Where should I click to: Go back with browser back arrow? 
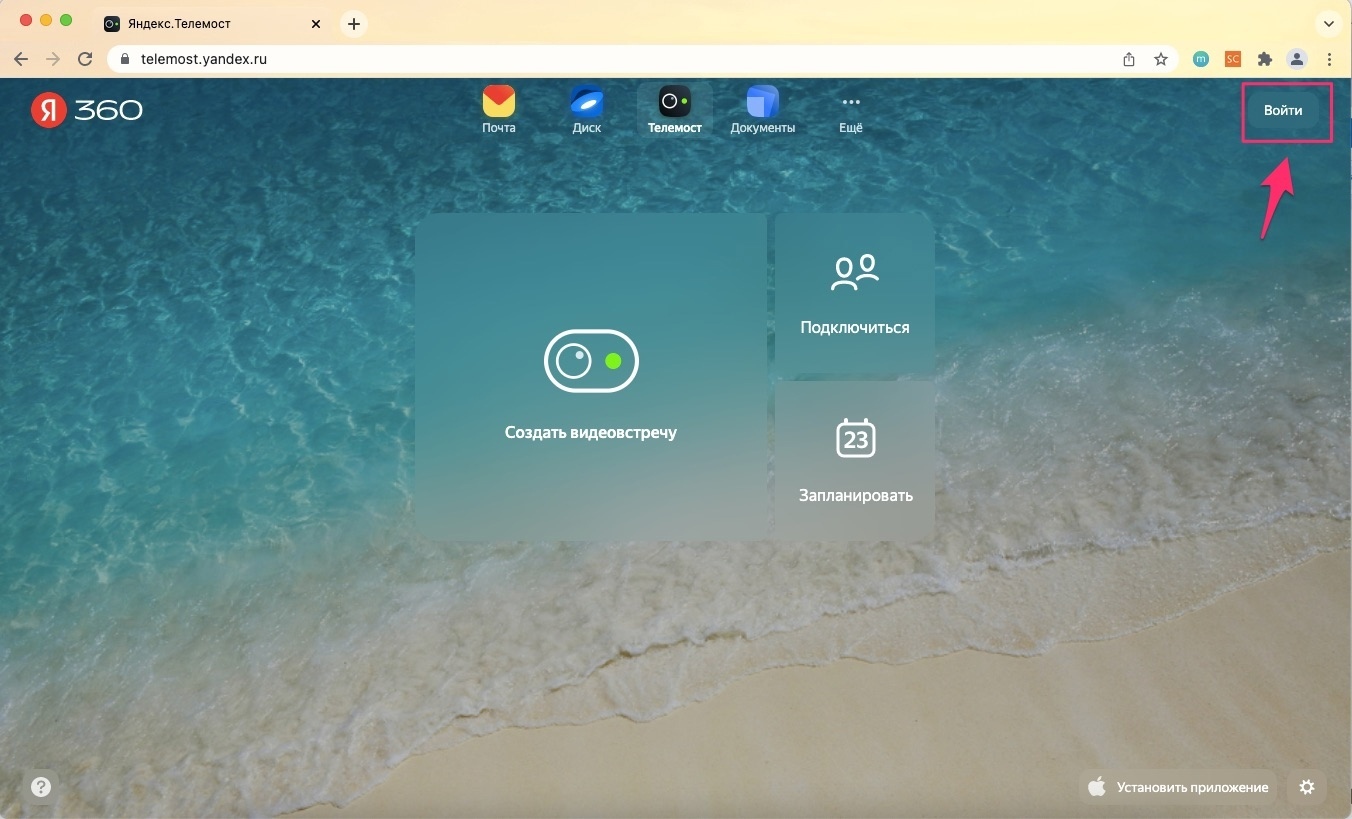pos(21,59)
